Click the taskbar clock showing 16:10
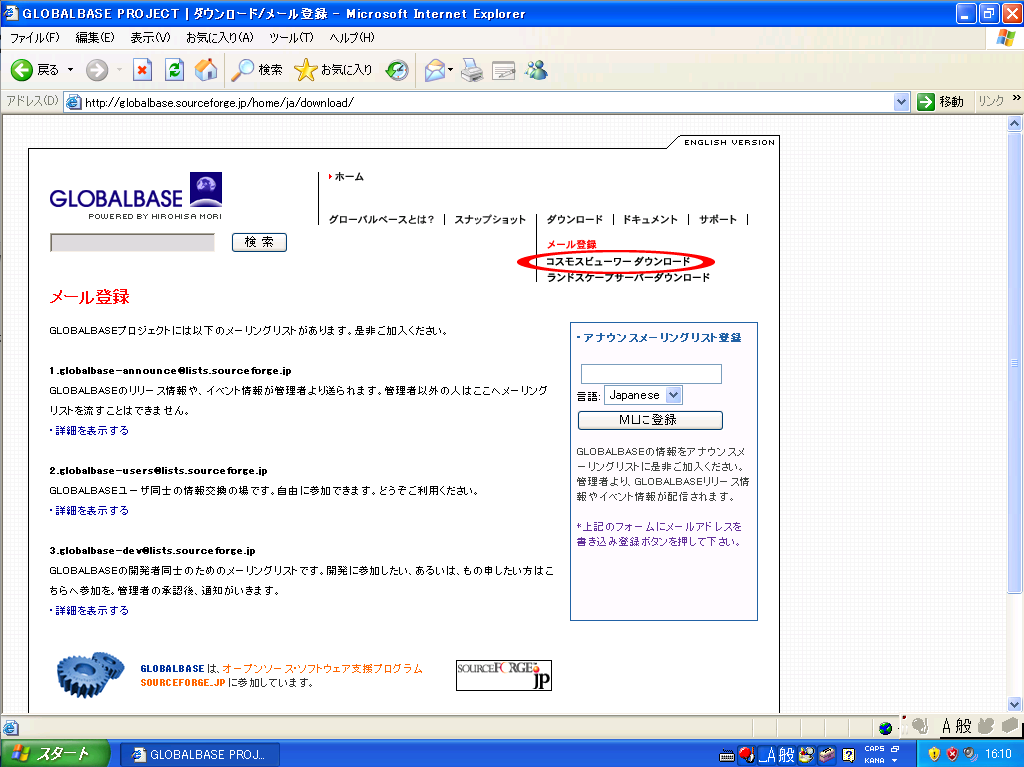Image resolution: width=1024 pixels, height=767 pixels. pos(999,754)
